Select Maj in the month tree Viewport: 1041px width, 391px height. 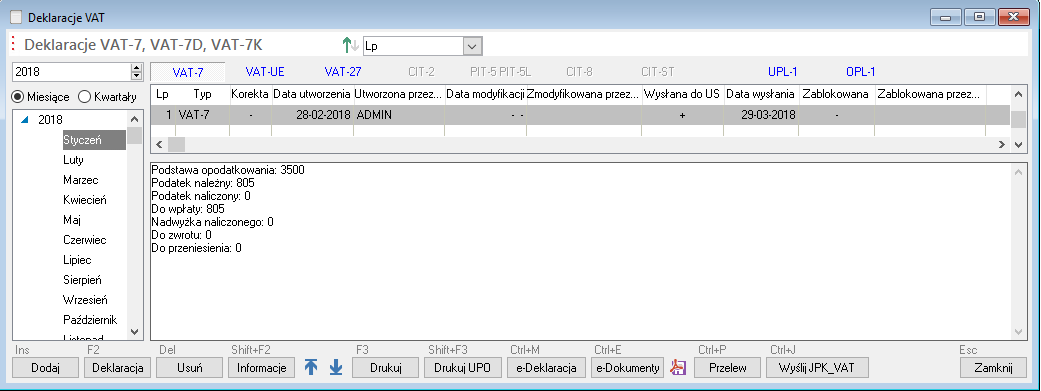pos(72,220)
